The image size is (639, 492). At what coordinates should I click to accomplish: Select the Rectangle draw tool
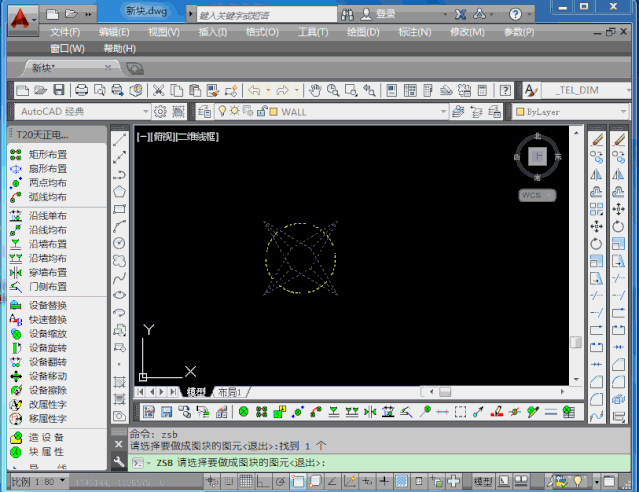(119, 209)
